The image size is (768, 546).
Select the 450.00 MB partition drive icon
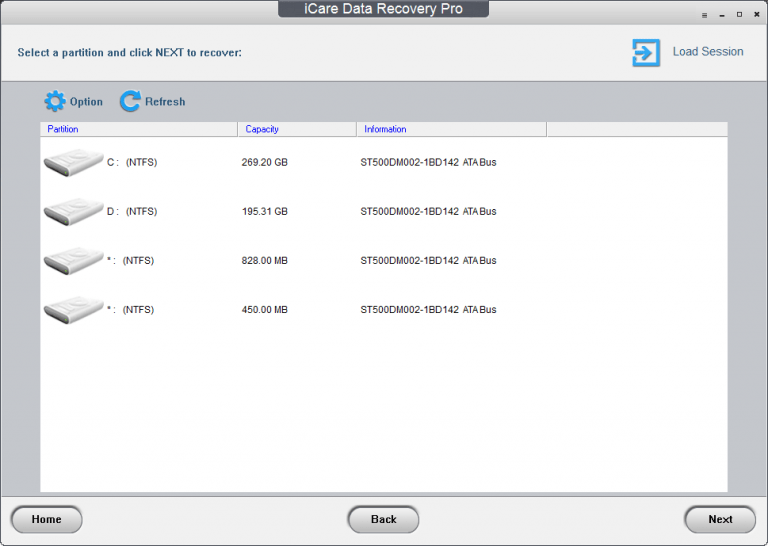(x=73, y=309)
